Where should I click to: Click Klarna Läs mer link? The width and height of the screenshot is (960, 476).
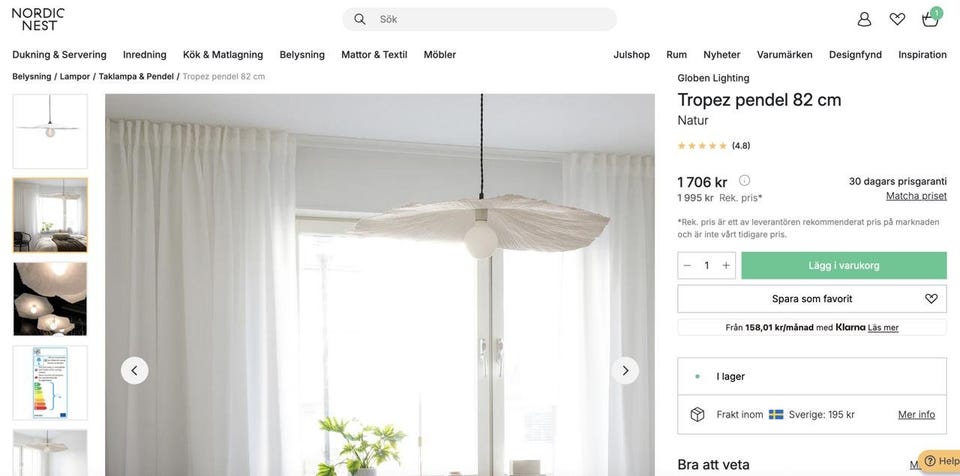883,328
